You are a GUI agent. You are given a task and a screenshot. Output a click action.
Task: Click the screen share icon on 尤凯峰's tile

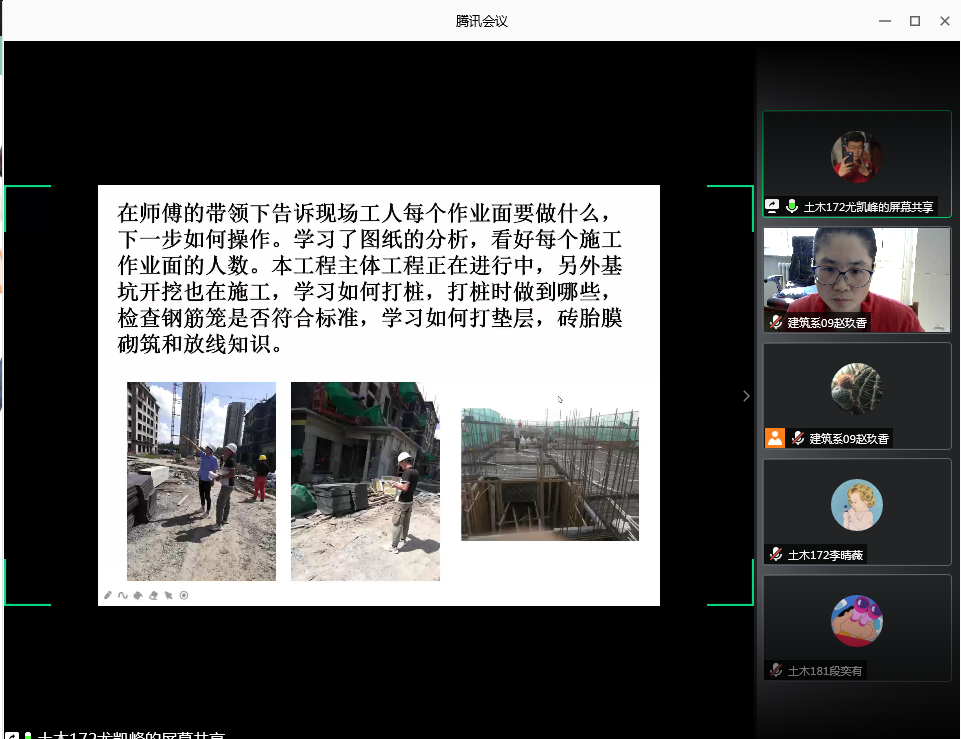click(x=773, y=207)
